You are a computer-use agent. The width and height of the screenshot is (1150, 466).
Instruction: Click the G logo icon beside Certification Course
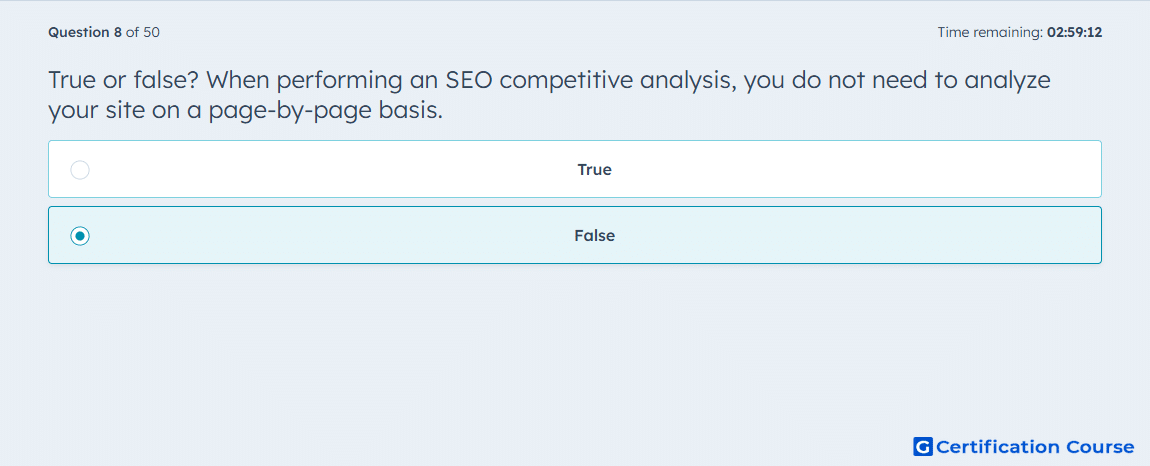coord(923,446)
